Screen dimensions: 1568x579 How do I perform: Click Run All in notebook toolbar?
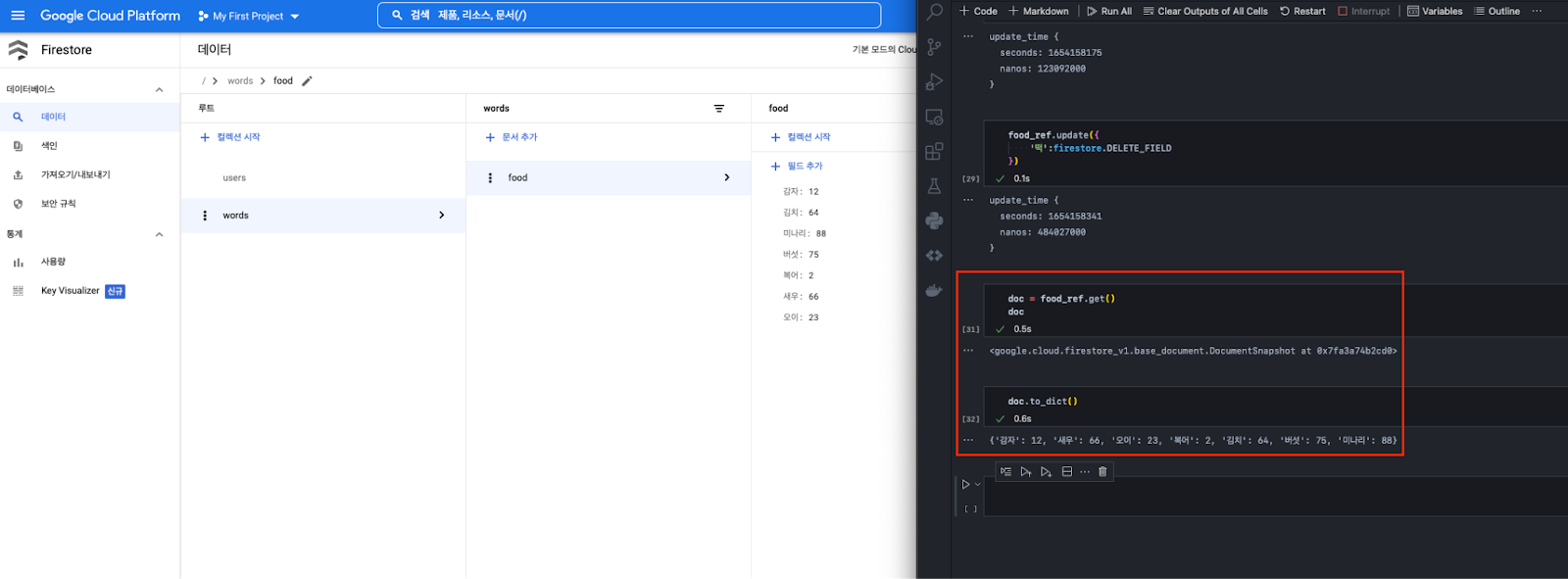(1109, 12)
